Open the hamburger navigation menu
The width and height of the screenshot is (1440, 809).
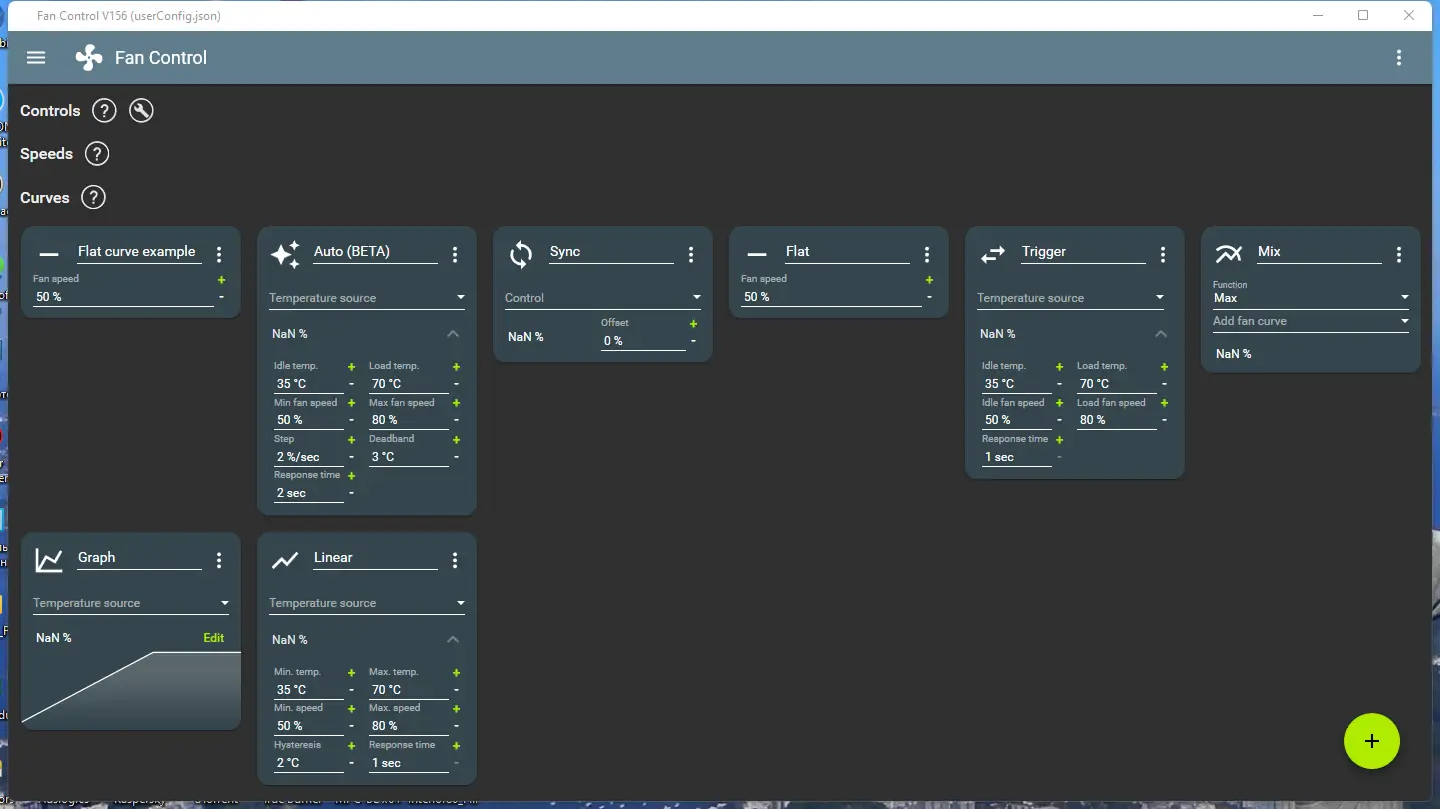[36, 58]
